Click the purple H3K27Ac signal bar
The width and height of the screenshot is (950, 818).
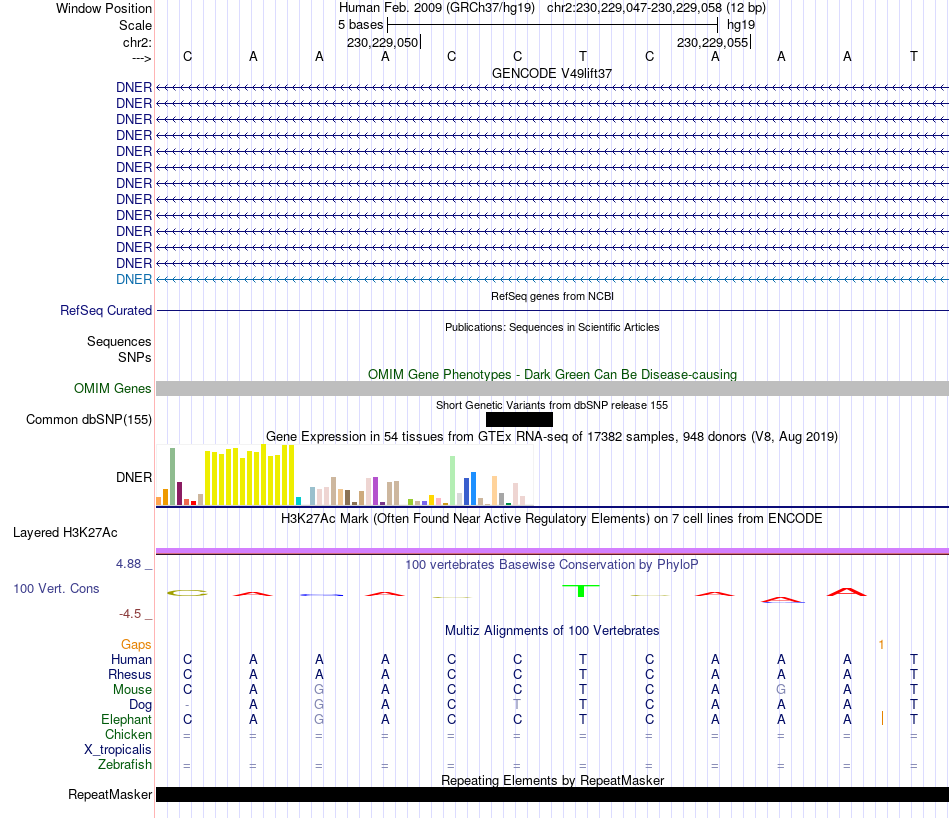click(552, 551)
